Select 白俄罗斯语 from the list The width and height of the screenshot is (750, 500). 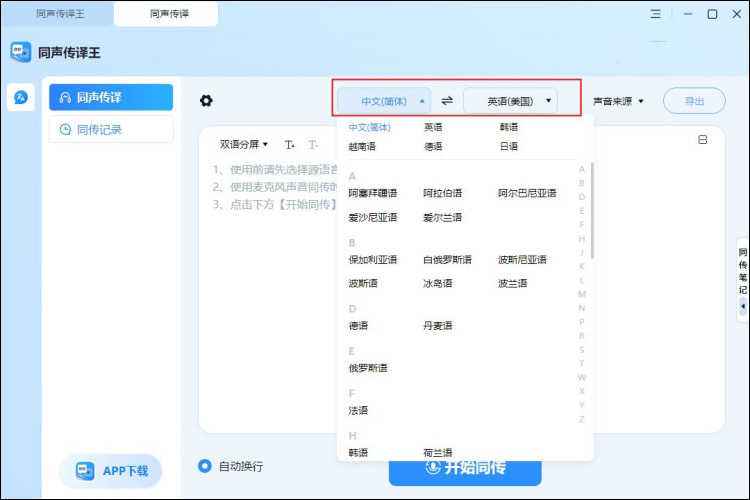[x=447, y=260]
